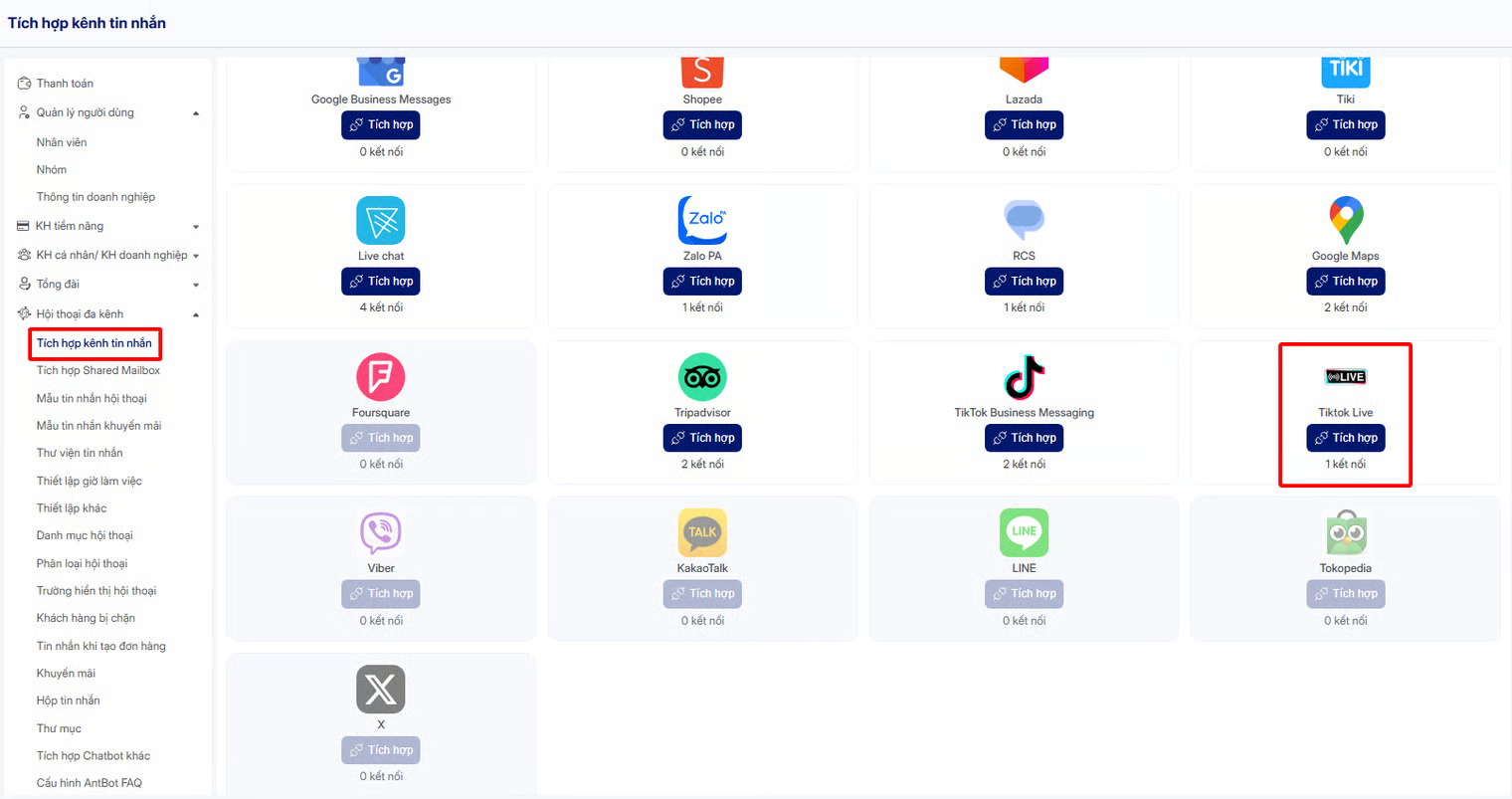Screen dimensions: 1512x799
Task: Click Tích hợp button under Shopee
Action: (x=702, y=124)
